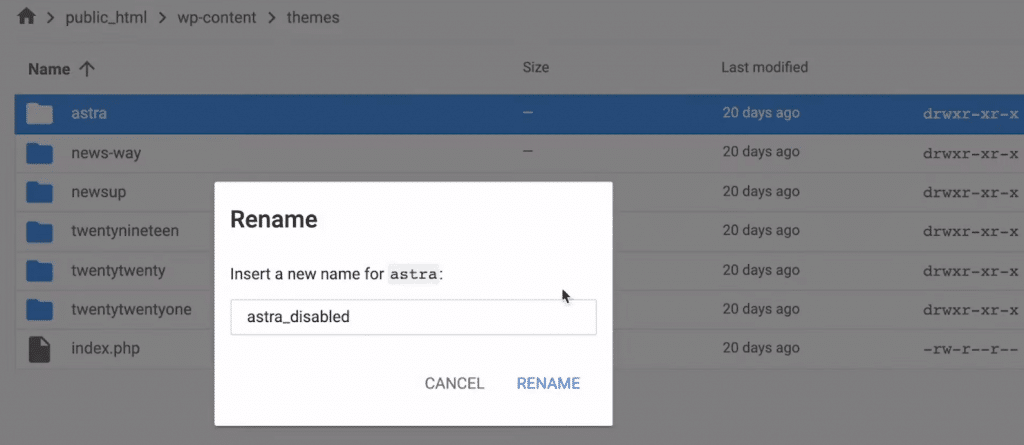
Task: Open public_html in the breadcrumb
Action: [108, 18]
